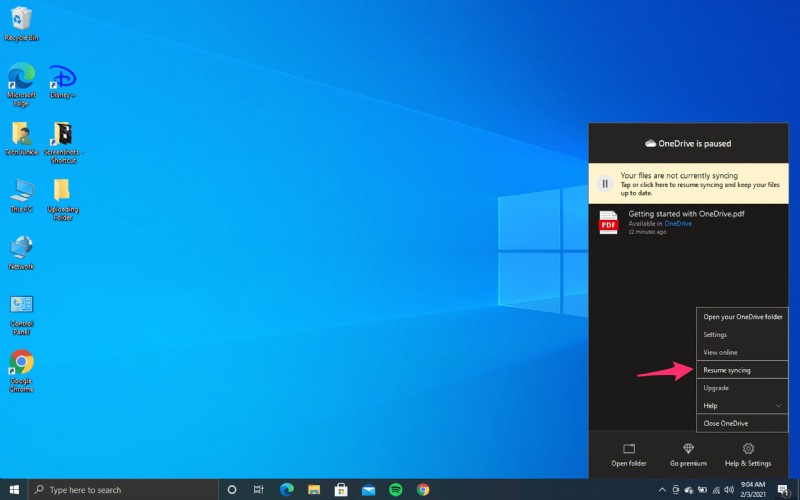Select the Screenshots shortcut icon
The width and height of the screenshot is (800, 500).
(x=63, y=143)
